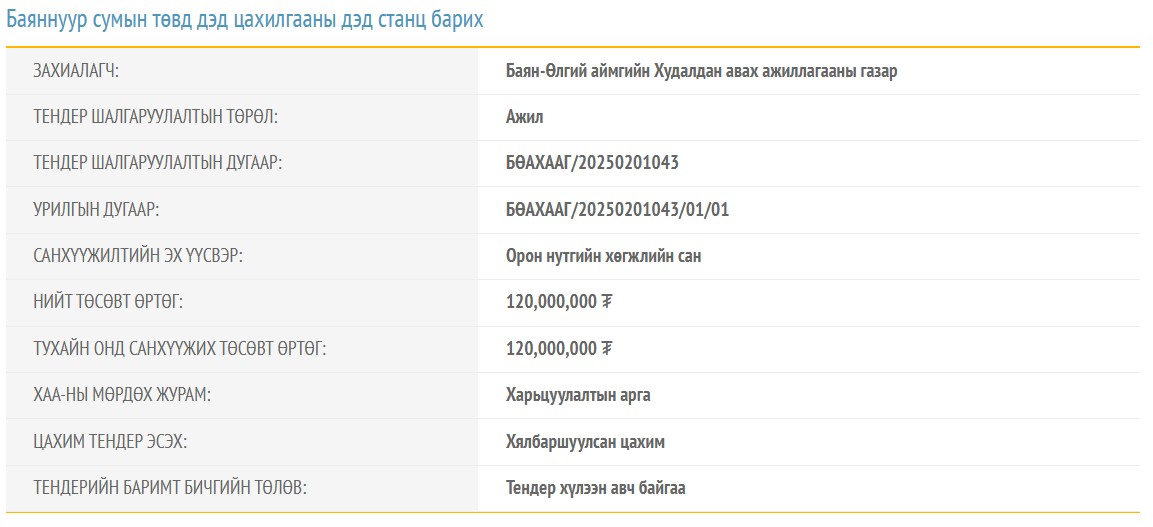Screen dimensions: 1153x527
Task: Click the Ажил value
Action: click(525, 118)
